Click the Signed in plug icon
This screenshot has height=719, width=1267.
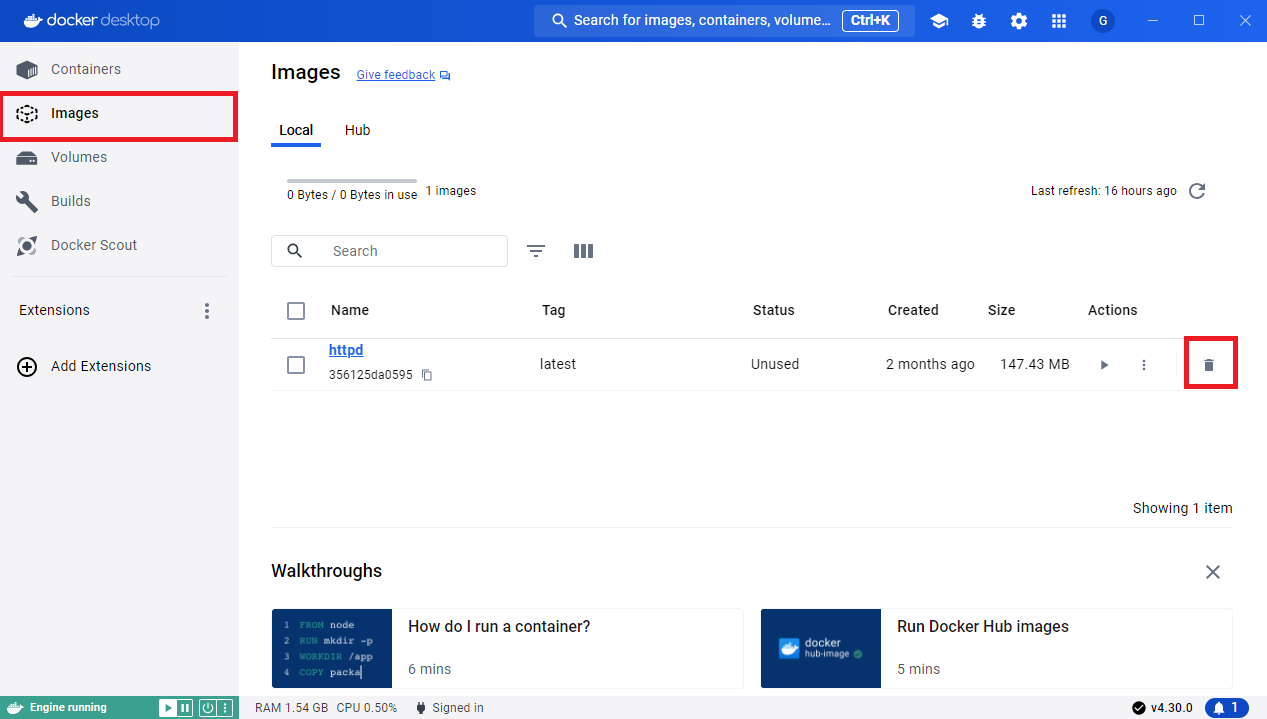421,708
